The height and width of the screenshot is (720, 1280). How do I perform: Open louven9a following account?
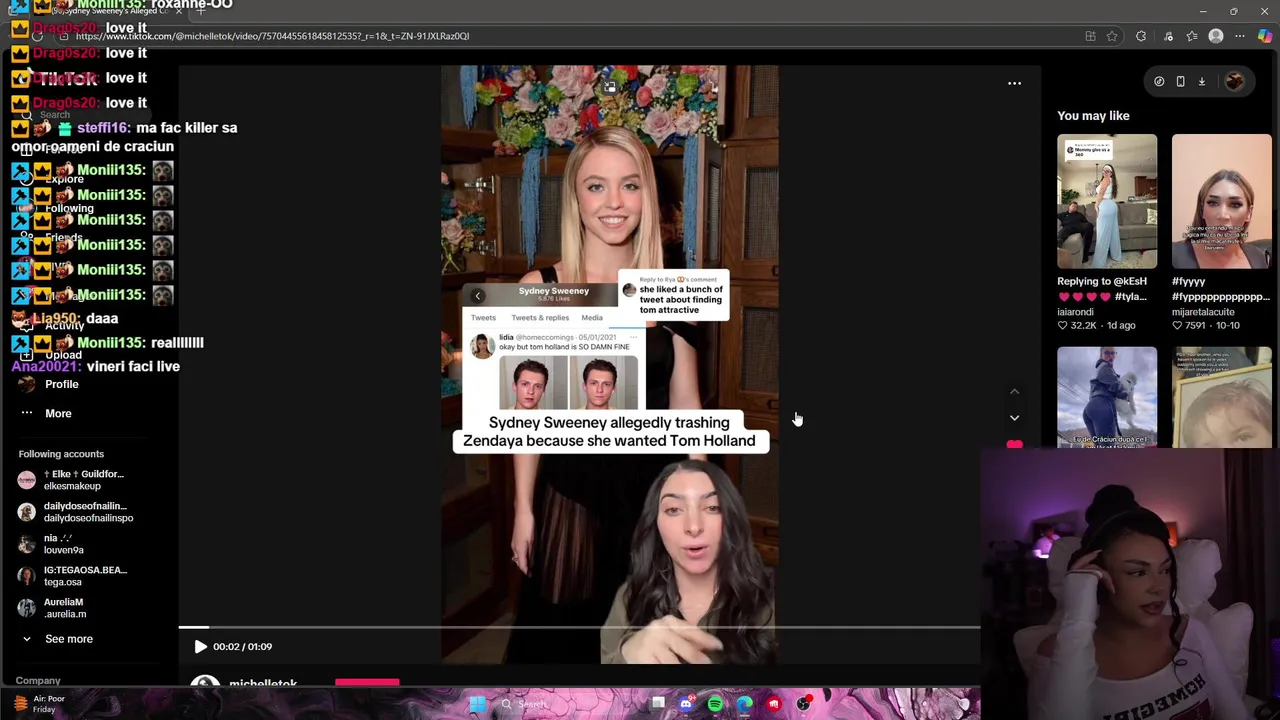click(x=52, y=544)
